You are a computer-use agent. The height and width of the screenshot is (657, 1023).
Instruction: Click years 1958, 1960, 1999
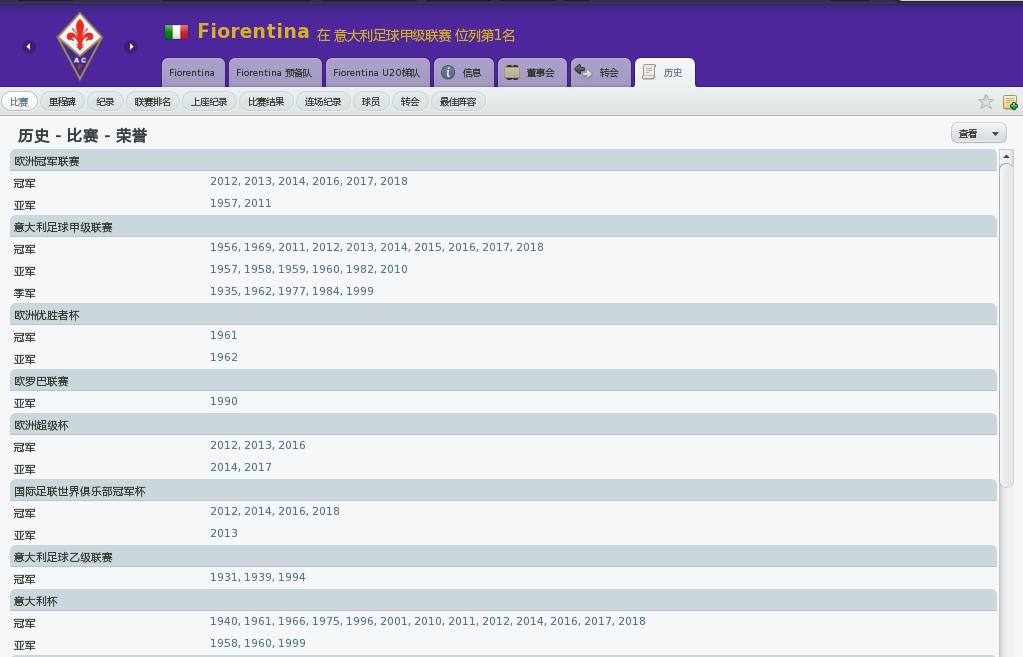coord(258,643)
